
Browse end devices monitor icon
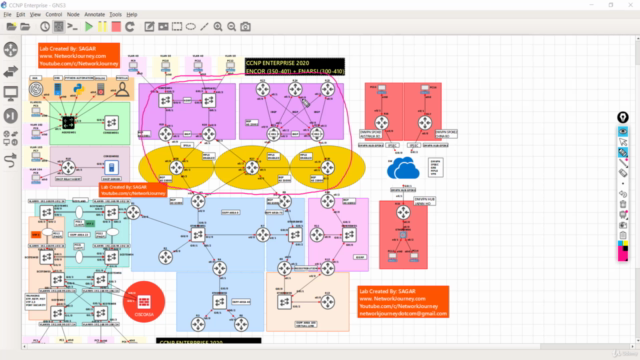point(11,93)
